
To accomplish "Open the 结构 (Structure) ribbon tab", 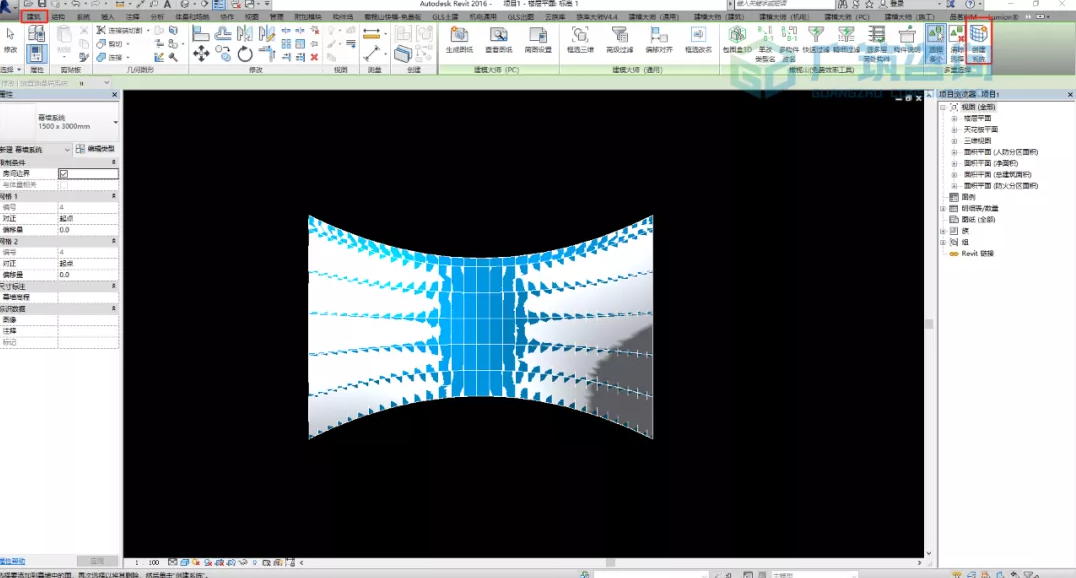I will click(58, 16).
